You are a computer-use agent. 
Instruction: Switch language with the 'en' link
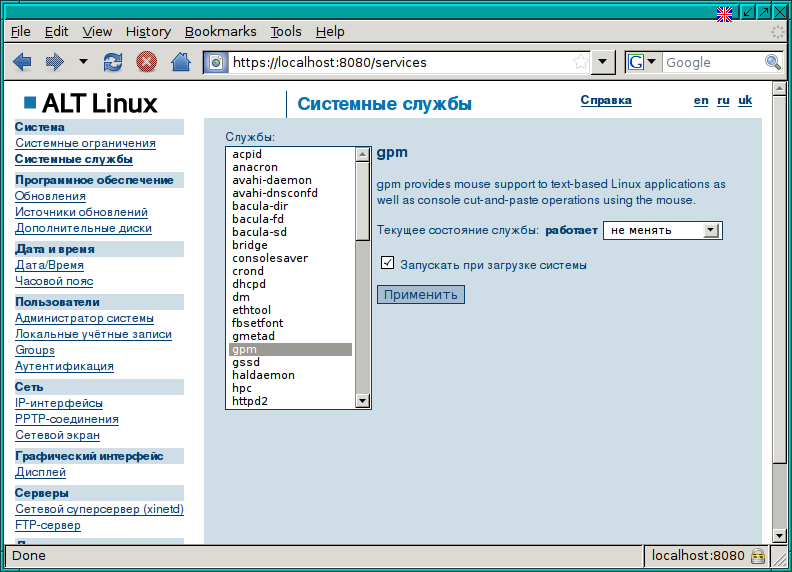[x=701, y=100]
